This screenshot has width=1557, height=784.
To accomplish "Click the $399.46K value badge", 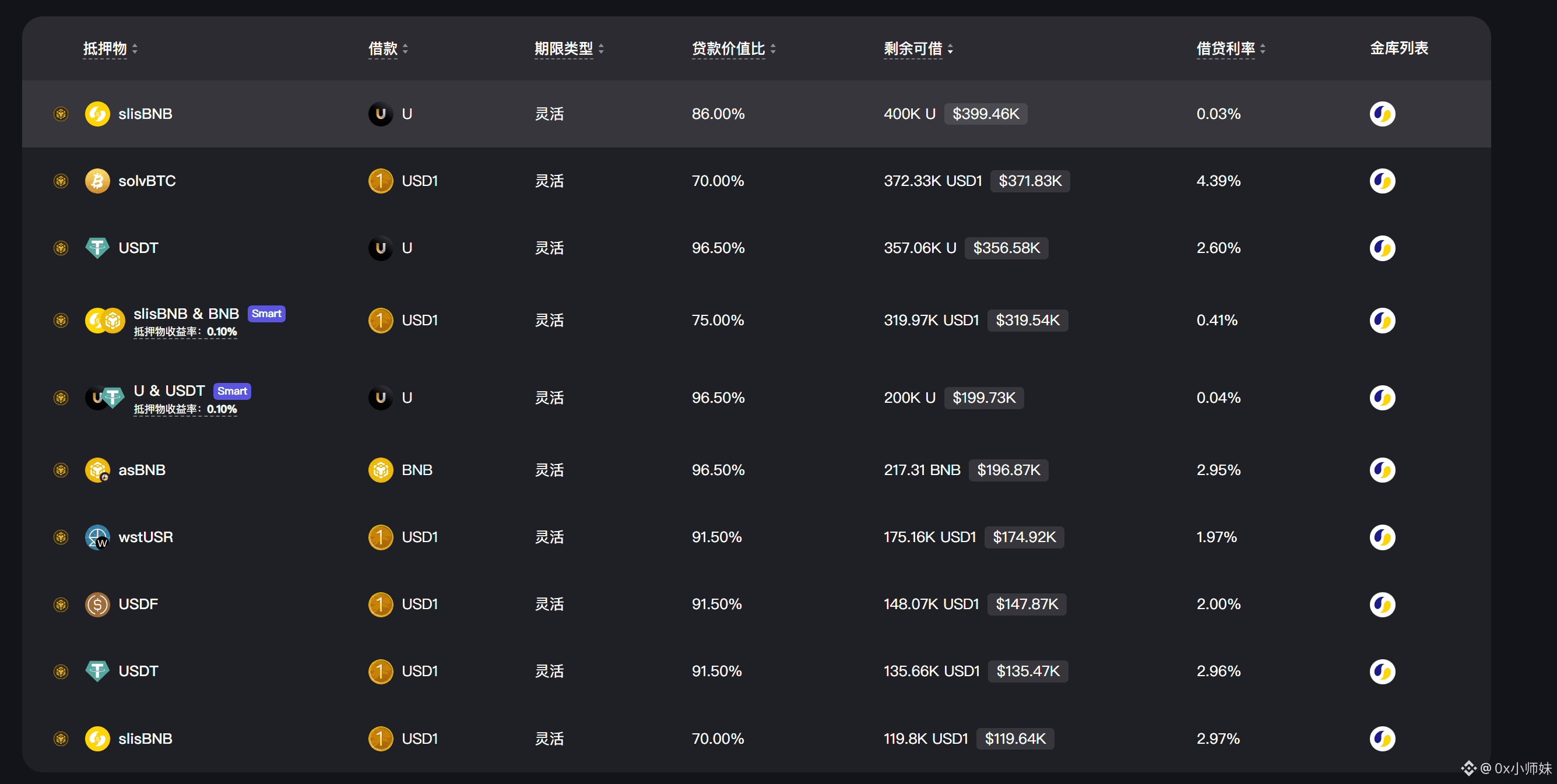I will pyautogui.click(x=985, y=114).
